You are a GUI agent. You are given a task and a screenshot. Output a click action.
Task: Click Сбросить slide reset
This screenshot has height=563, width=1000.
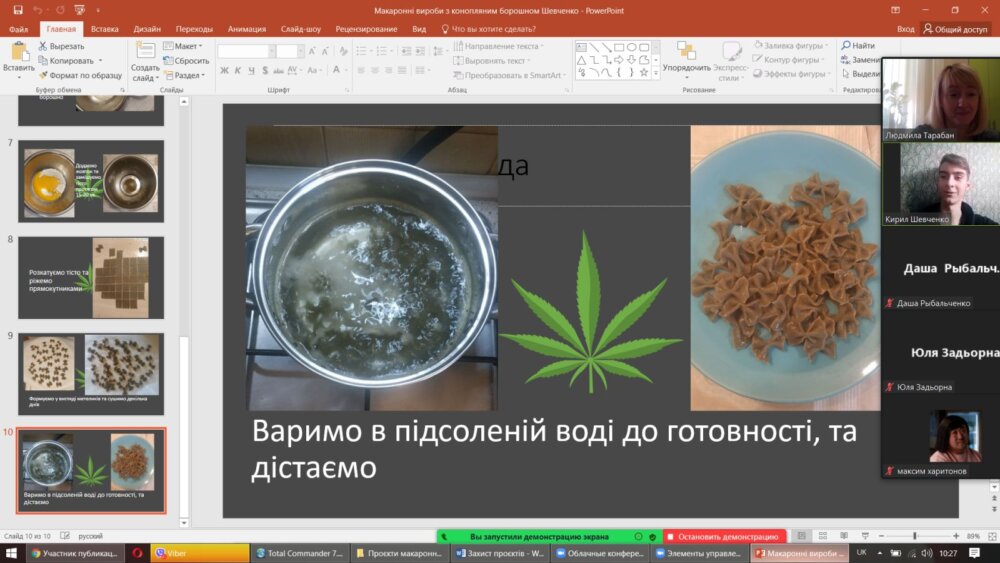(186, 61)
